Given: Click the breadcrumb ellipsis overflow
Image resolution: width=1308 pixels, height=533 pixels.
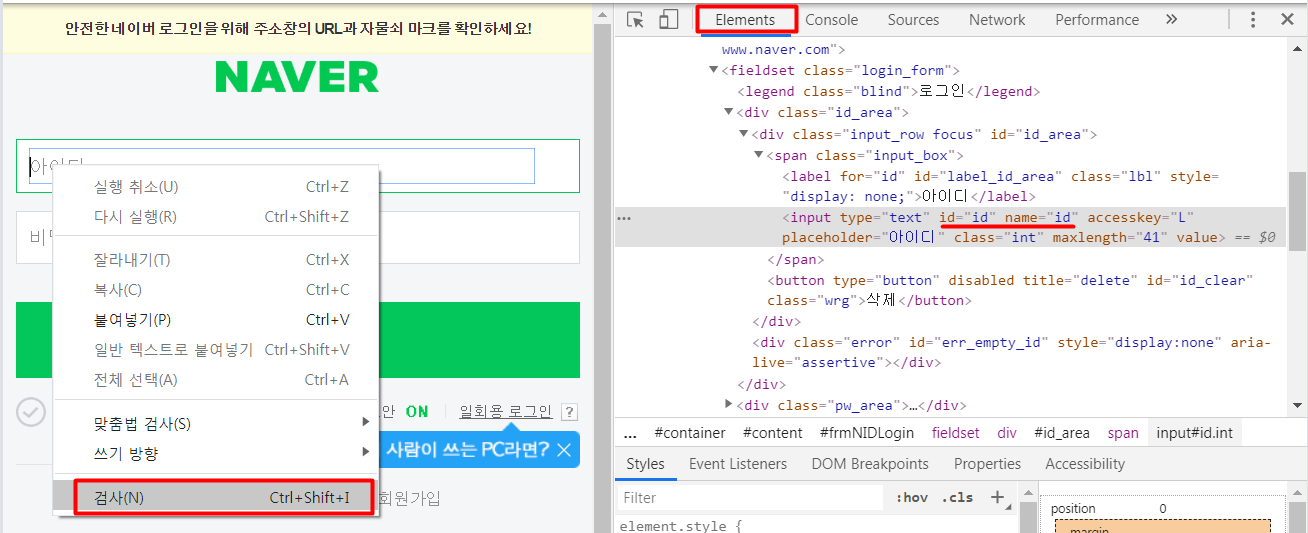Looking at the screenshot, I should (630, 433).
